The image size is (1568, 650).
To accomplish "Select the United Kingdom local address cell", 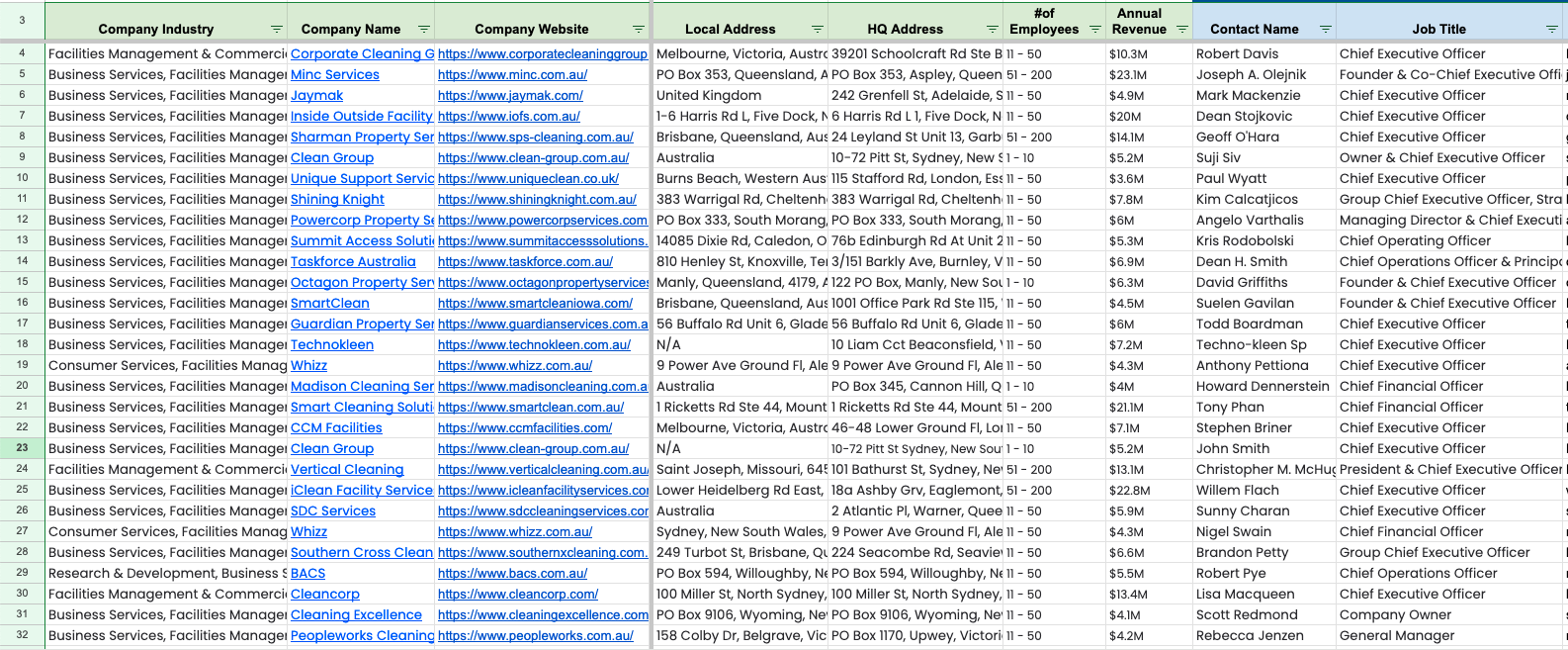I will 740,96.
